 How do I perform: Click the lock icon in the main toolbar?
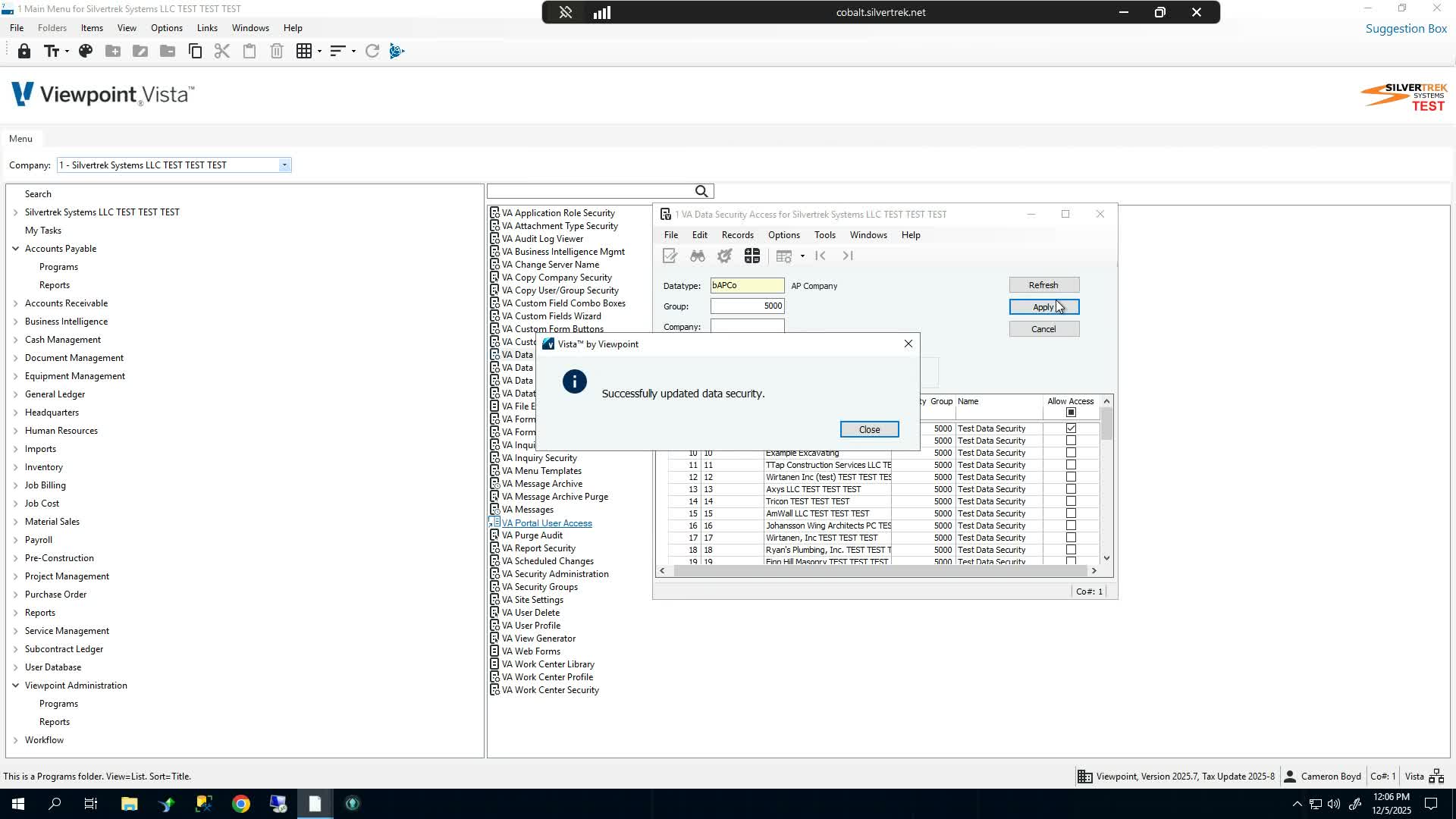tap(24, 52)
